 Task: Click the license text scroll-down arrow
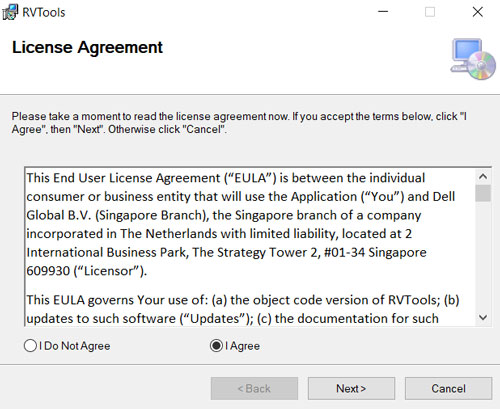pyautogui.click(x=483, y=317)
